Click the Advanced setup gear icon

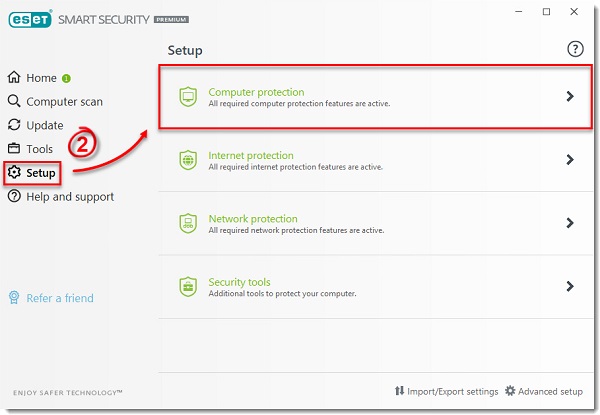(510, 391)
